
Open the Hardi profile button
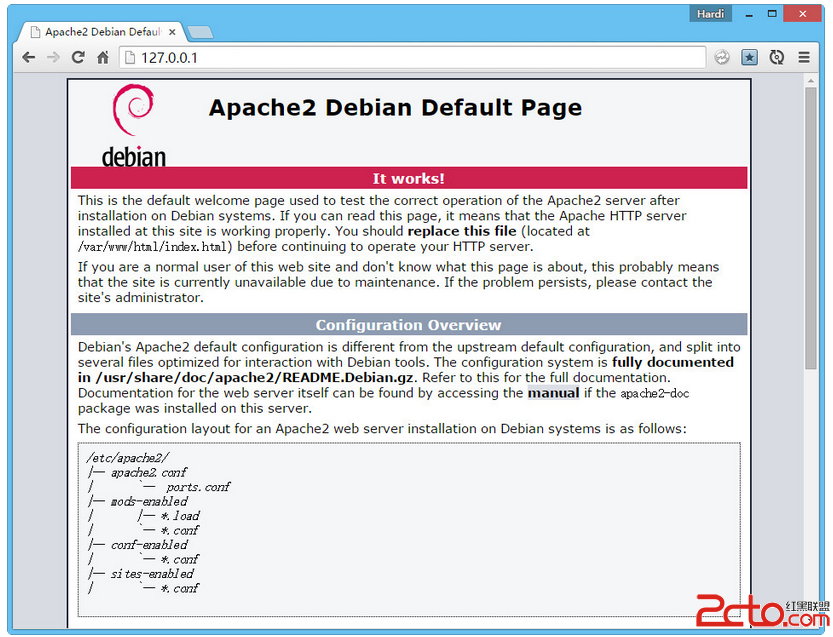710,14
